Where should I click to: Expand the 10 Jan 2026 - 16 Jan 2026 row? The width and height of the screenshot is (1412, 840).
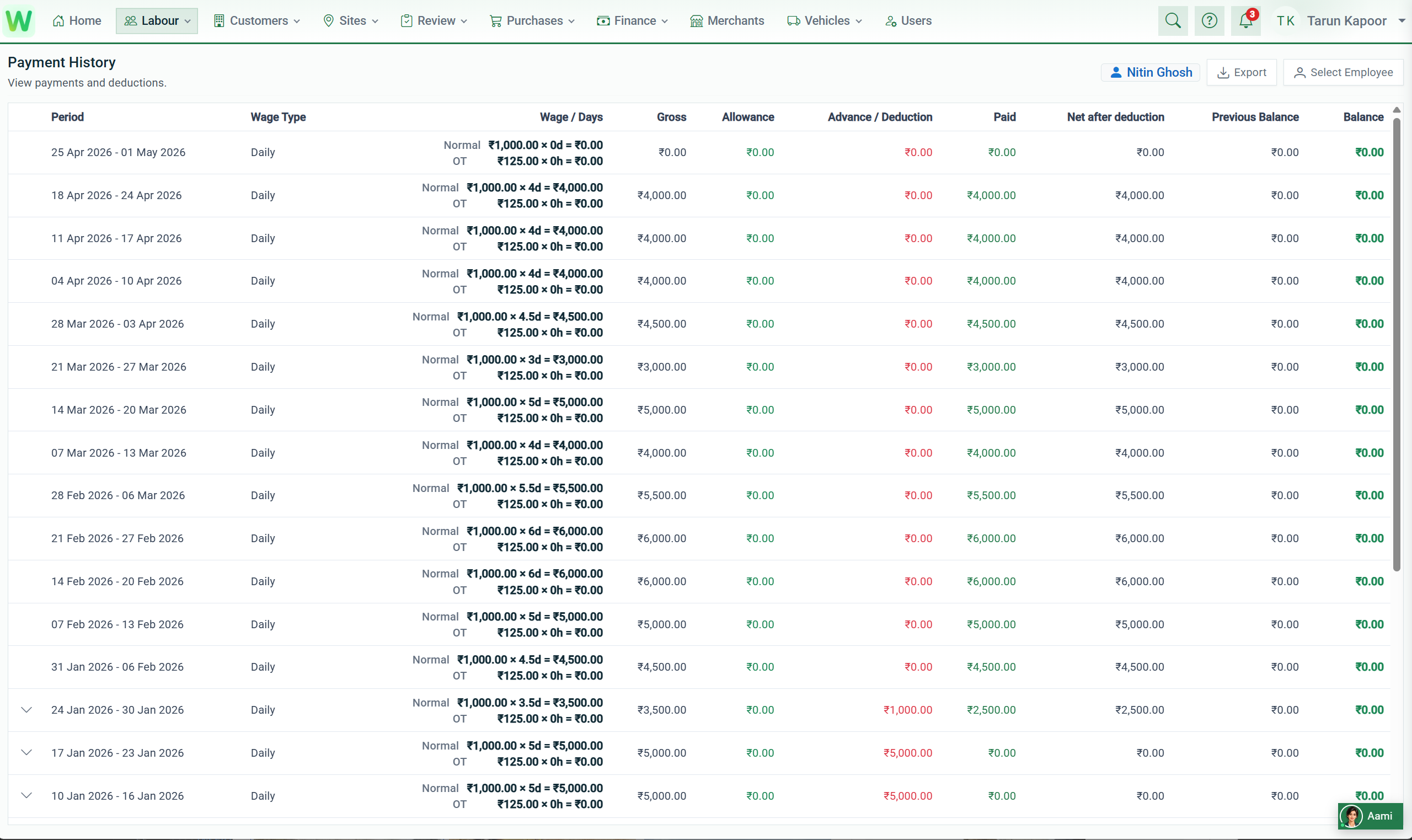[26, 796]
